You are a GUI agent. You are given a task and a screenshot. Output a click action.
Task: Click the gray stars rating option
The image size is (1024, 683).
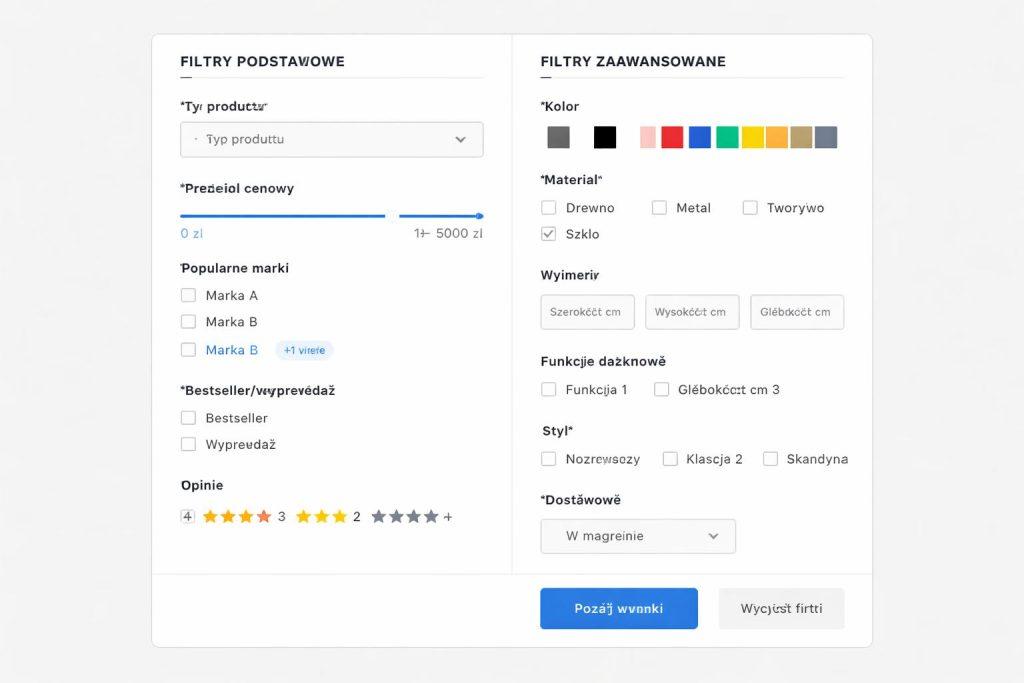click(x=405, y=517)
